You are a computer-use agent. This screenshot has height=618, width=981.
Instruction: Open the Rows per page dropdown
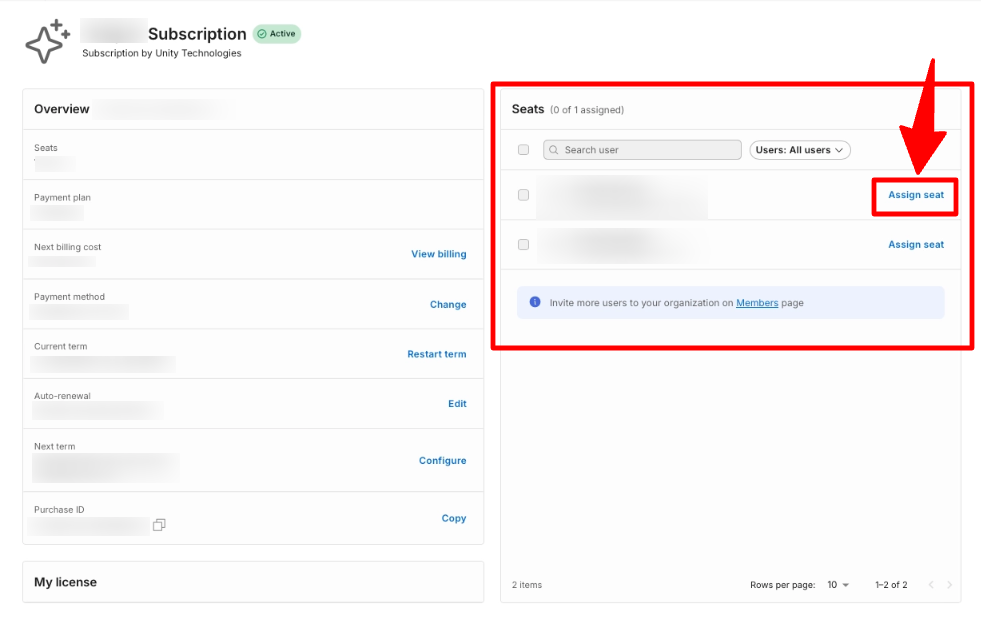point(838,585)
